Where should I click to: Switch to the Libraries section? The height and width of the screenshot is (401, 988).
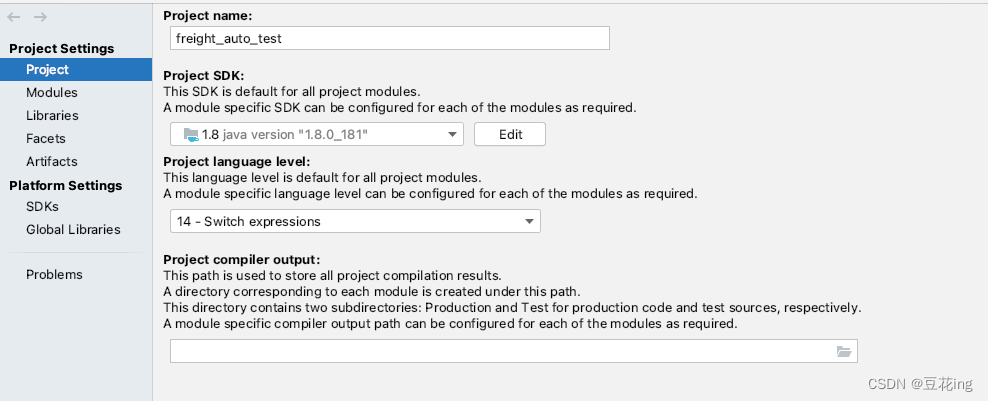click(52, 115)
